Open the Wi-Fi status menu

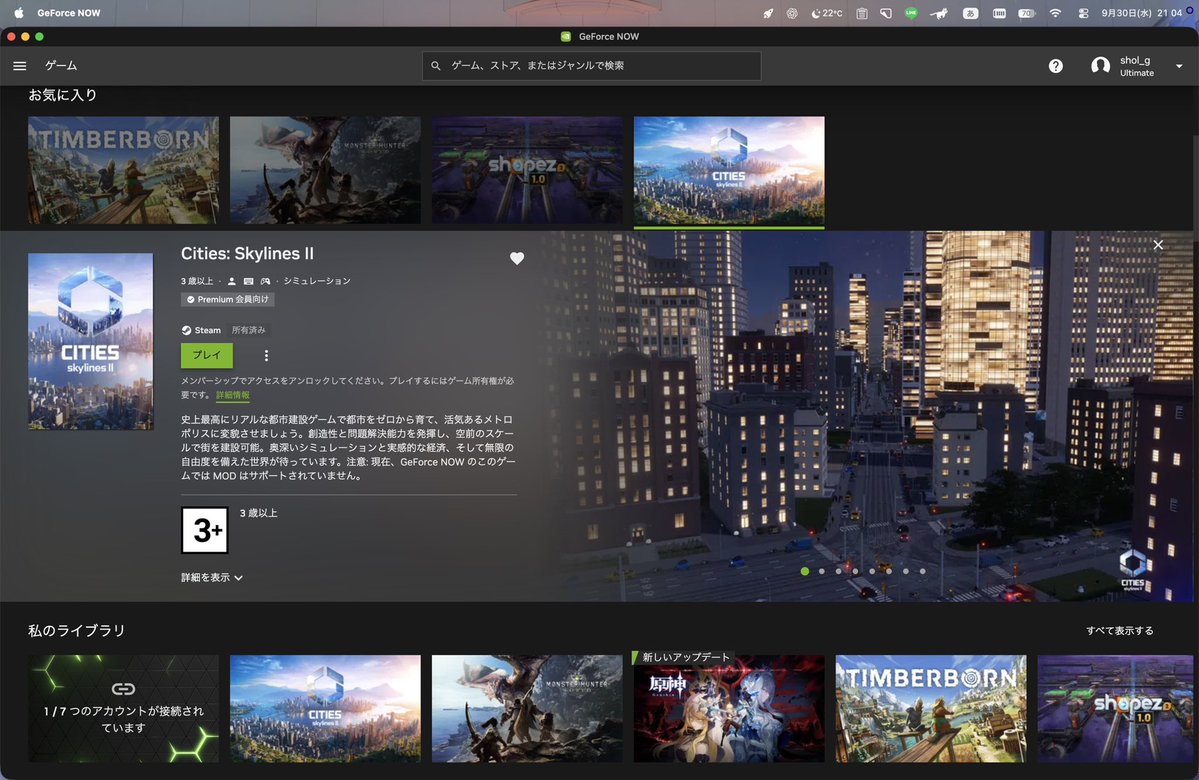tap(1055, 13)
